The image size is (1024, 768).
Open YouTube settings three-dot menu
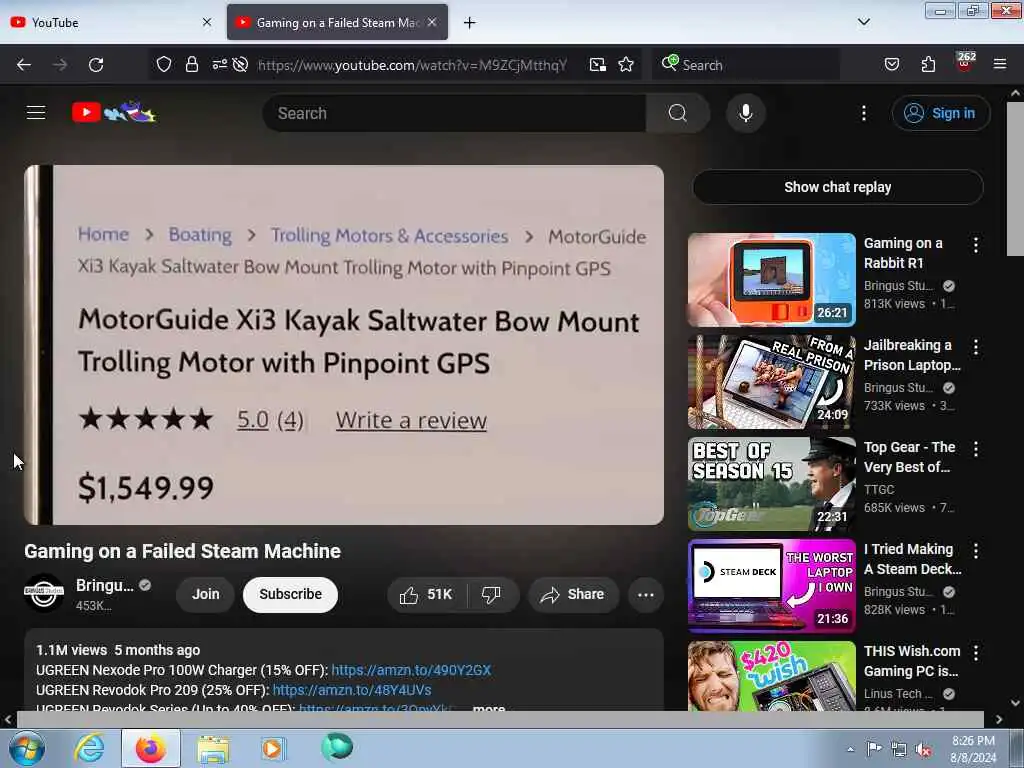point(863,113)
